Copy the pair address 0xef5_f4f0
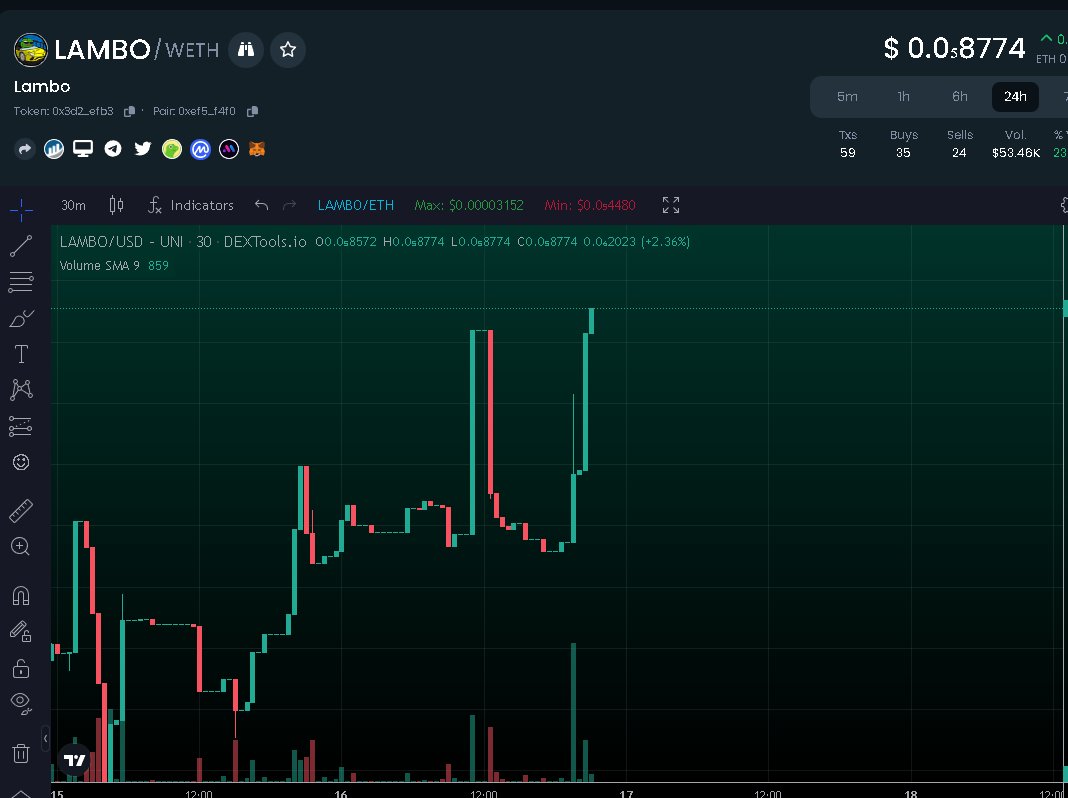 (x=252, y=111)
